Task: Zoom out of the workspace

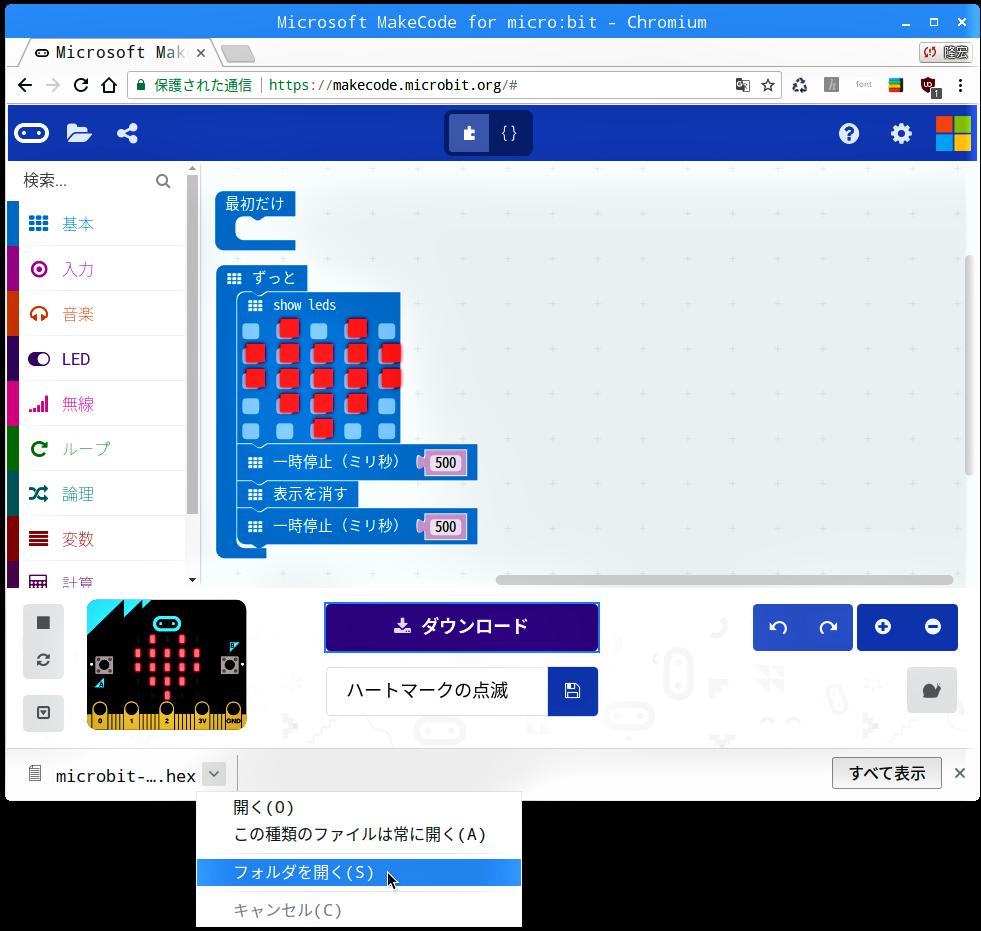Action: tap(933, 627)
